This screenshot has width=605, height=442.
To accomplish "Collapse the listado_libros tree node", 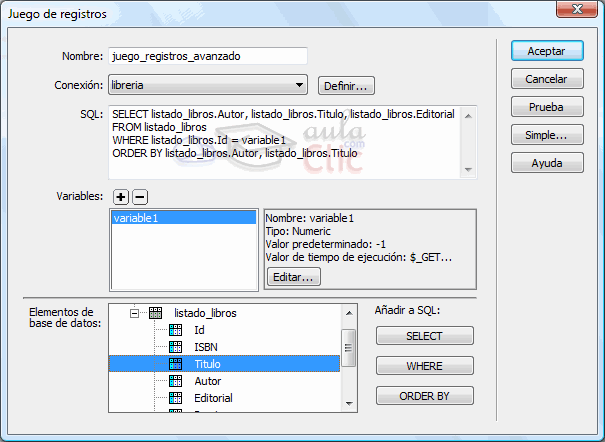I will pos(134,313).
